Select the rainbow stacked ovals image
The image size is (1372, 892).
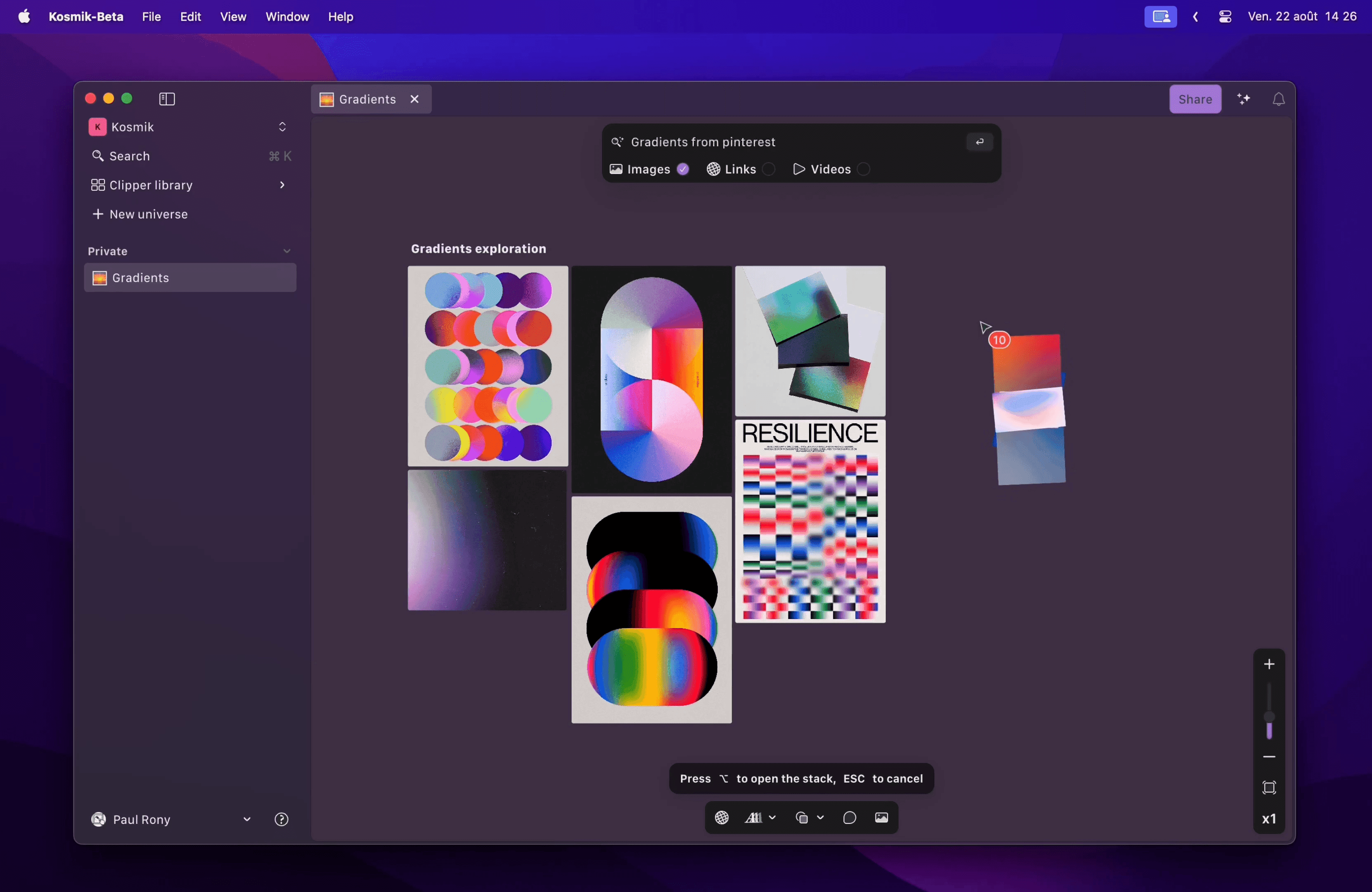(x=651, y=610)
